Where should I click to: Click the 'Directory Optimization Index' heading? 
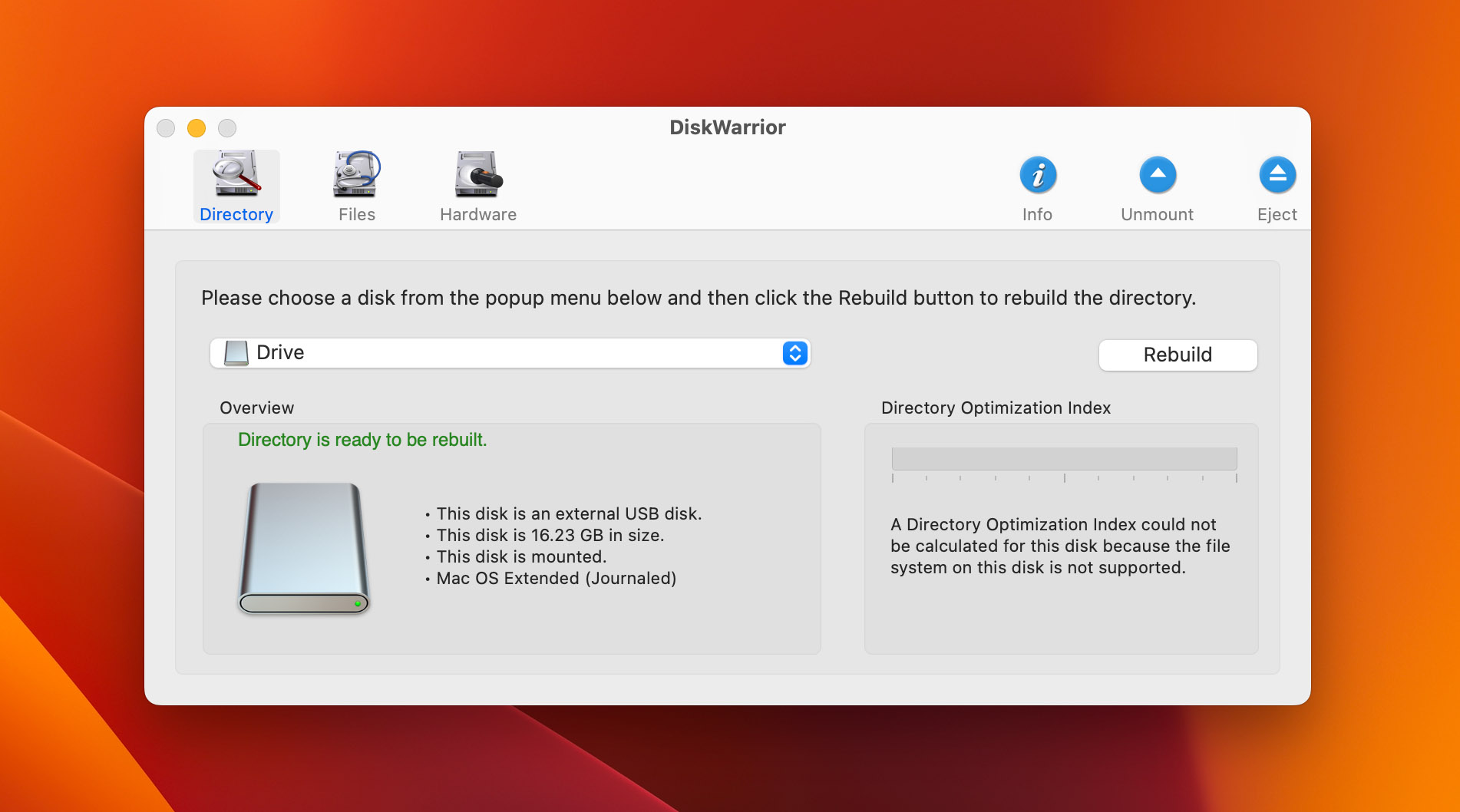click(x=996, y=408)
